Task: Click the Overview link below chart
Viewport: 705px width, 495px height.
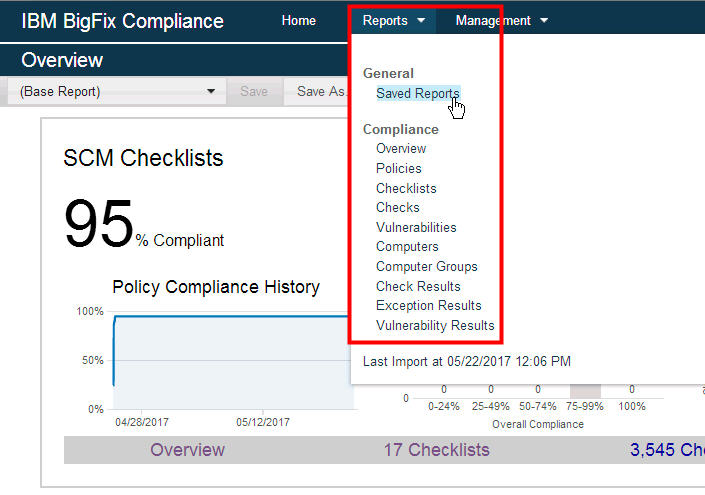Action: 187,450
